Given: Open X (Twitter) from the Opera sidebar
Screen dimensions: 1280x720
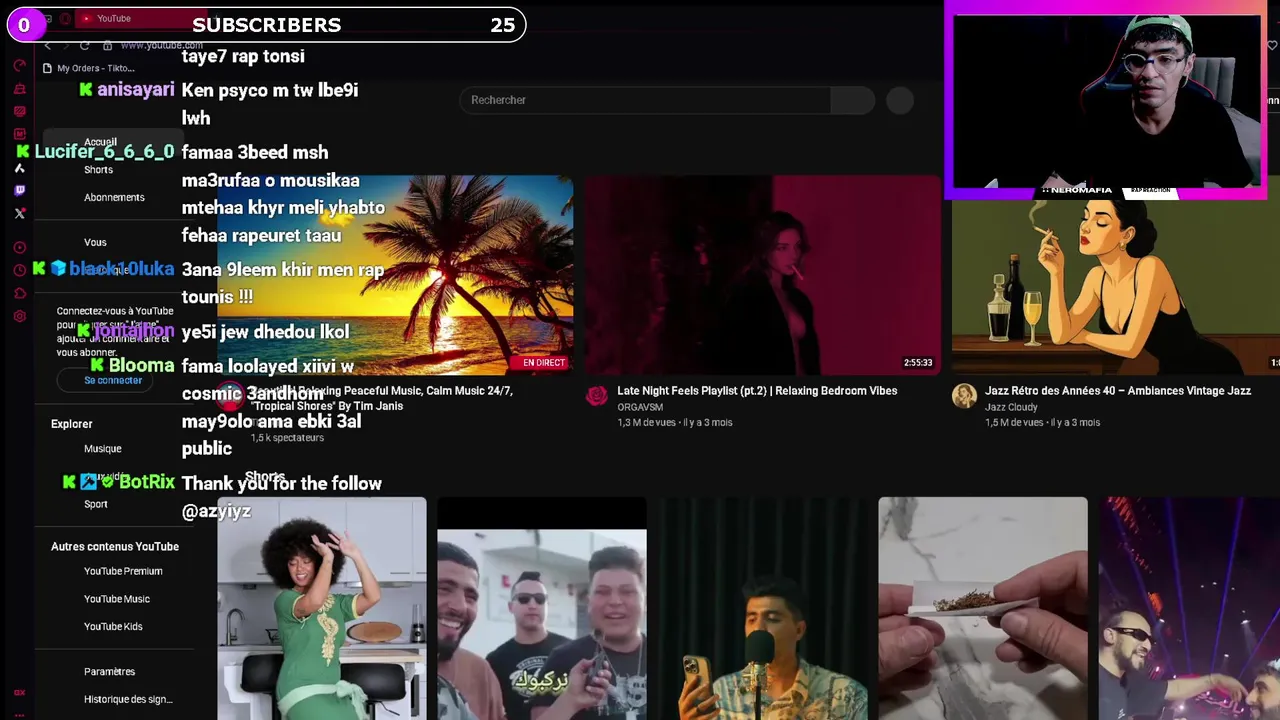Looking at the screenshot, I should click(x=19, y=213).
